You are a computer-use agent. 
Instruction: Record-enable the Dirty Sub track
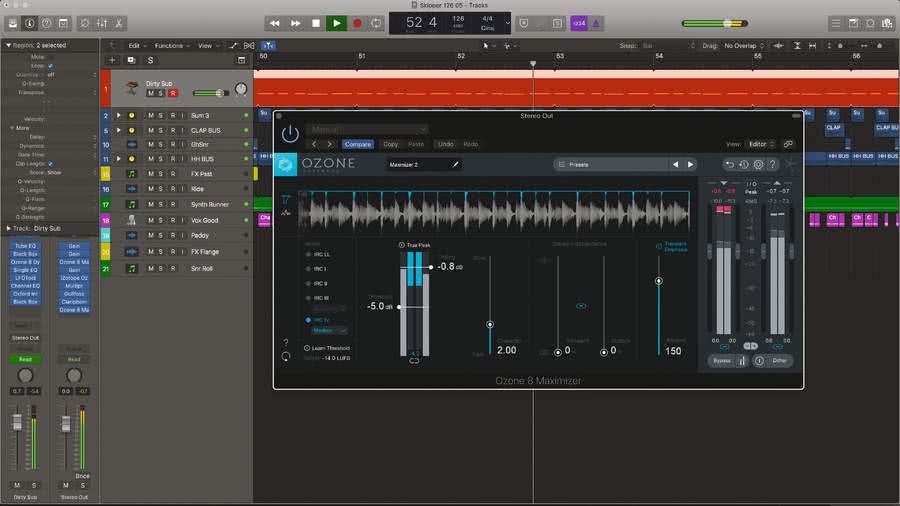pos(172,93)
